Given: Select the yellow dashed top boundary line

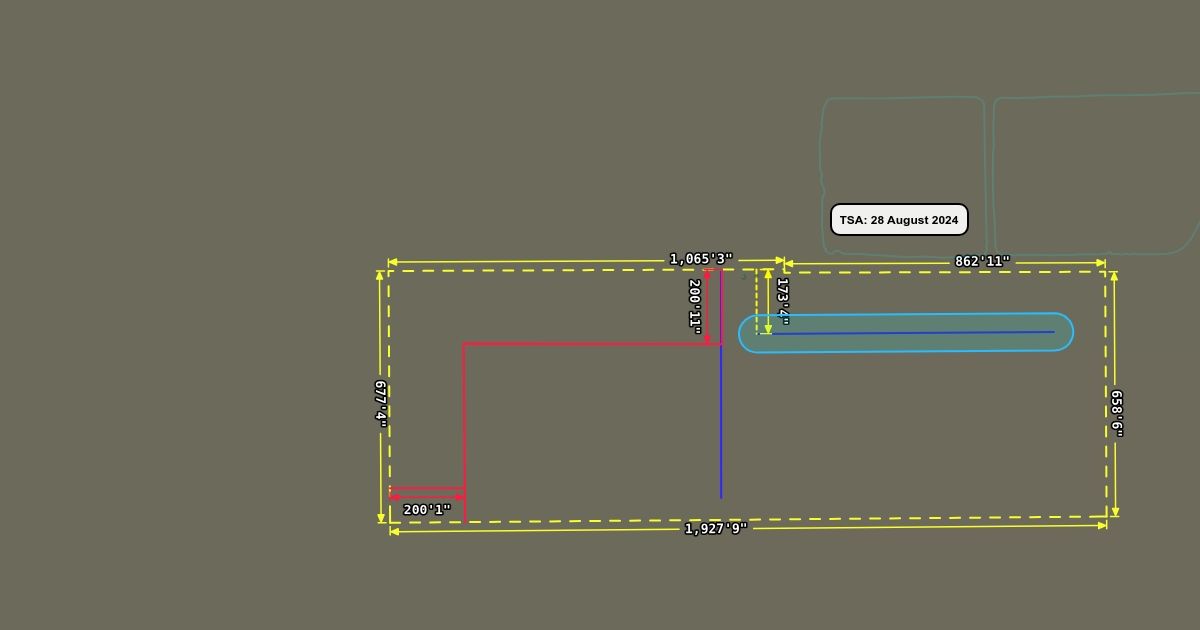Looking at the screenshot, I should coord(550,270).
